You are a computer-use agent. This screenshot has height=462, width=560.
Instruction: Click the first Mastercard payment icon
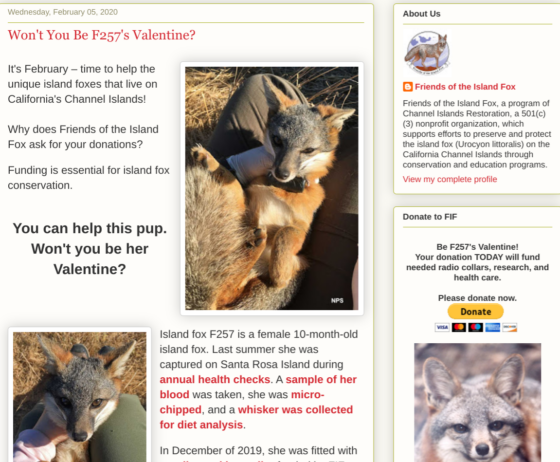pos(459,327)
